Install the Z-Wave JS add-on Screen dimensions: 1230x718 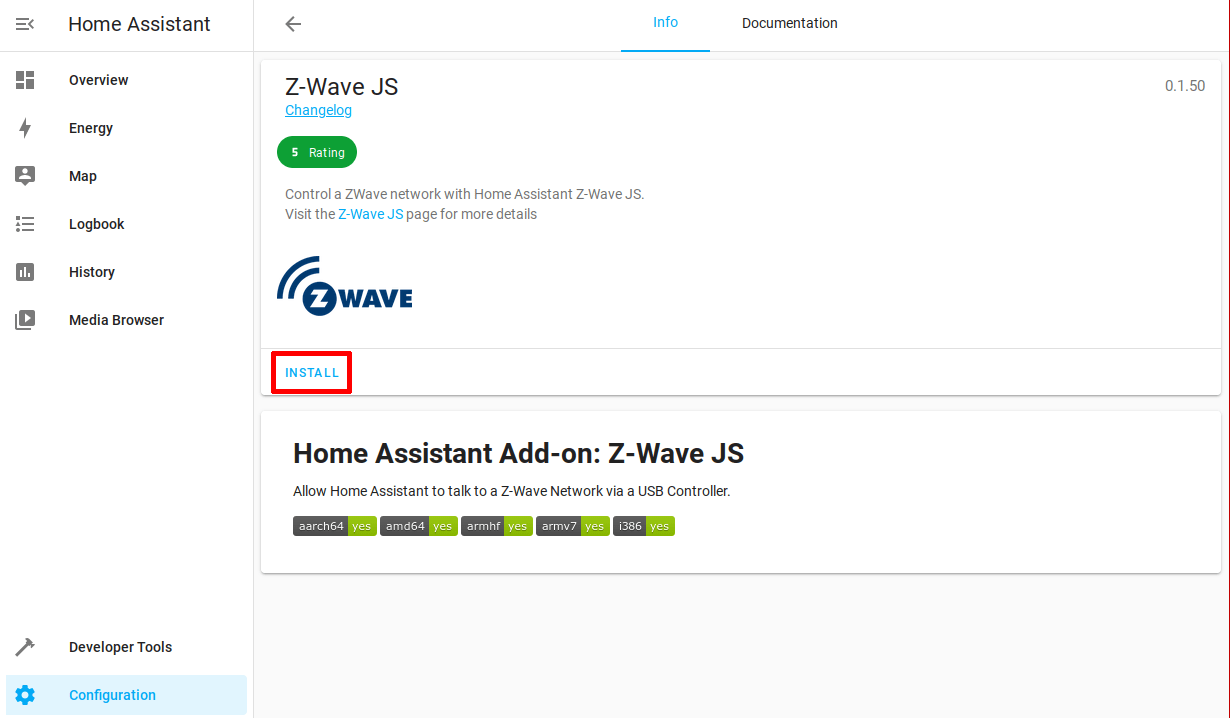[312, 373]
